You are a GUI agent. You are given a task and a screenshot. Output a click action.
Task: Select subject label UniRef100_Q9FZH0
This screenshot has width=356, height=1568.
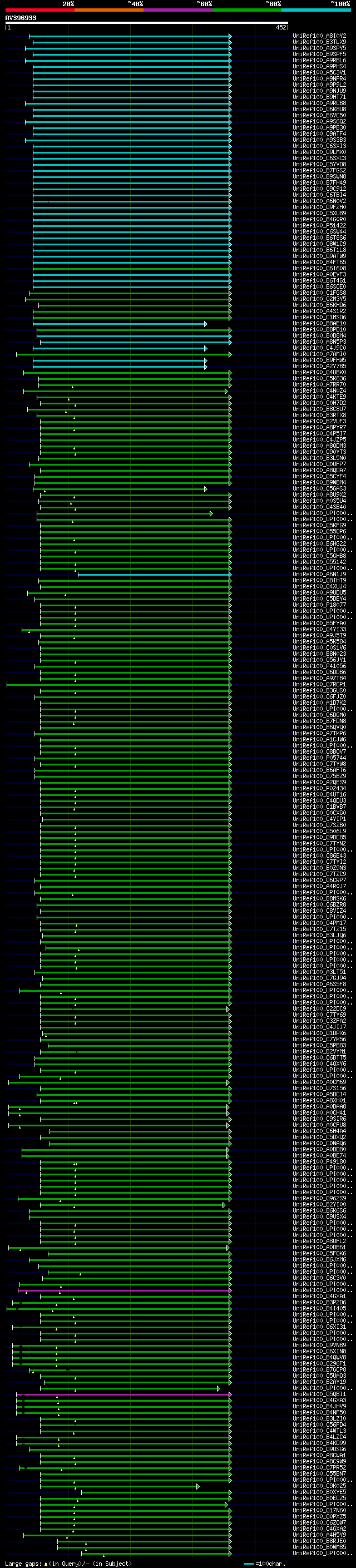click(x=319, y=207)
